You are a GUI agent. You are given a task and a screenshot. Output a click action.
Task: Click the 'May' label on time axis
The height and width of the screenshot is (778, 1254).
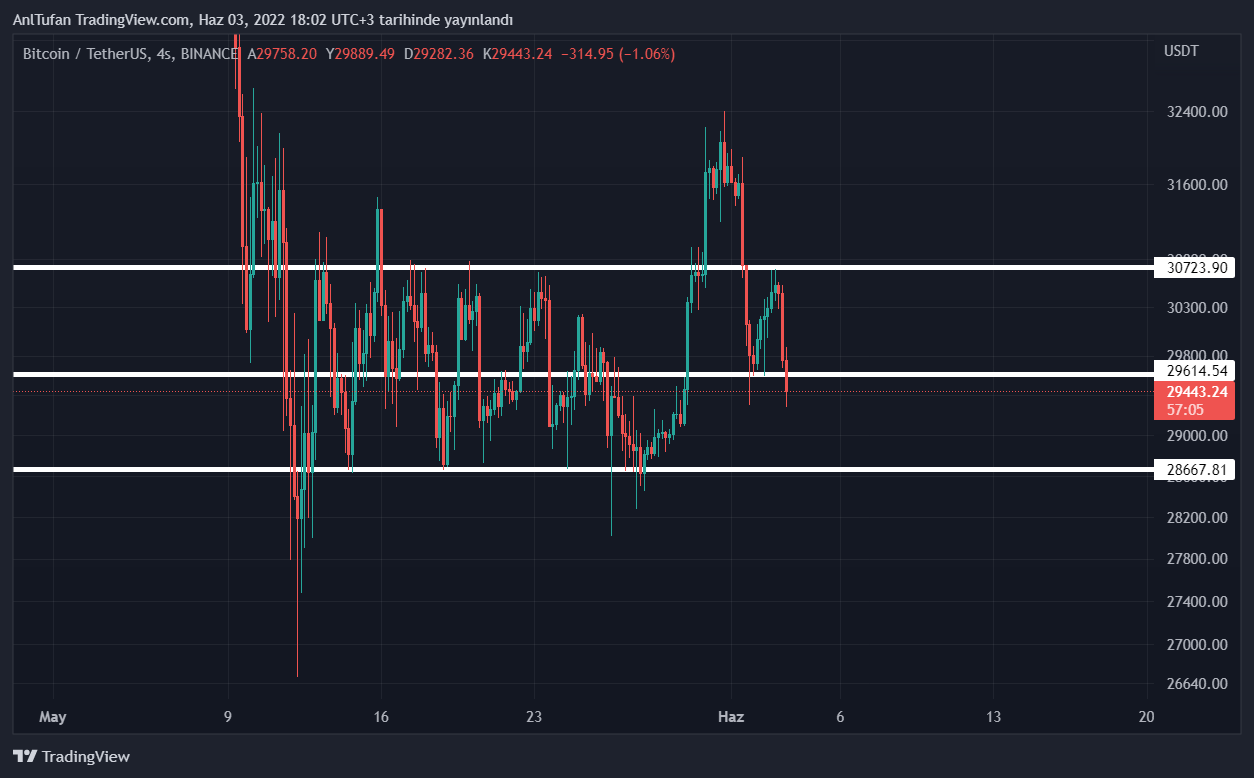tap(52, 717)
